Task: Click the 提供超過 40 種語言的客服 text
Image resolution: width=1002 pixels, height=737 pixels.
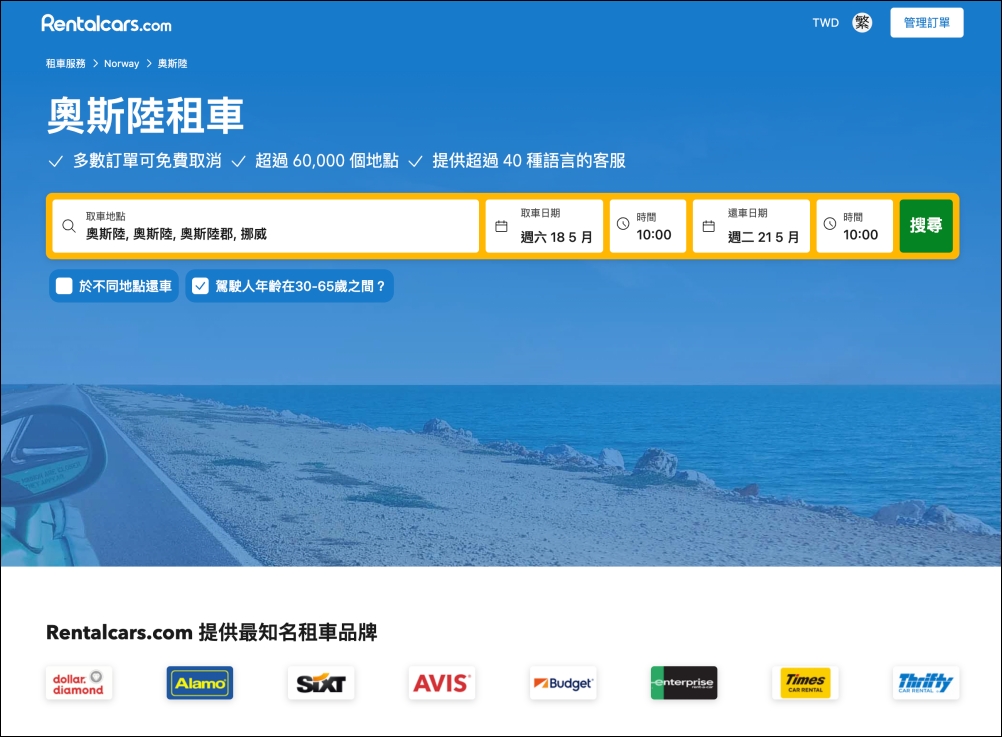Action: pos(529,160)
